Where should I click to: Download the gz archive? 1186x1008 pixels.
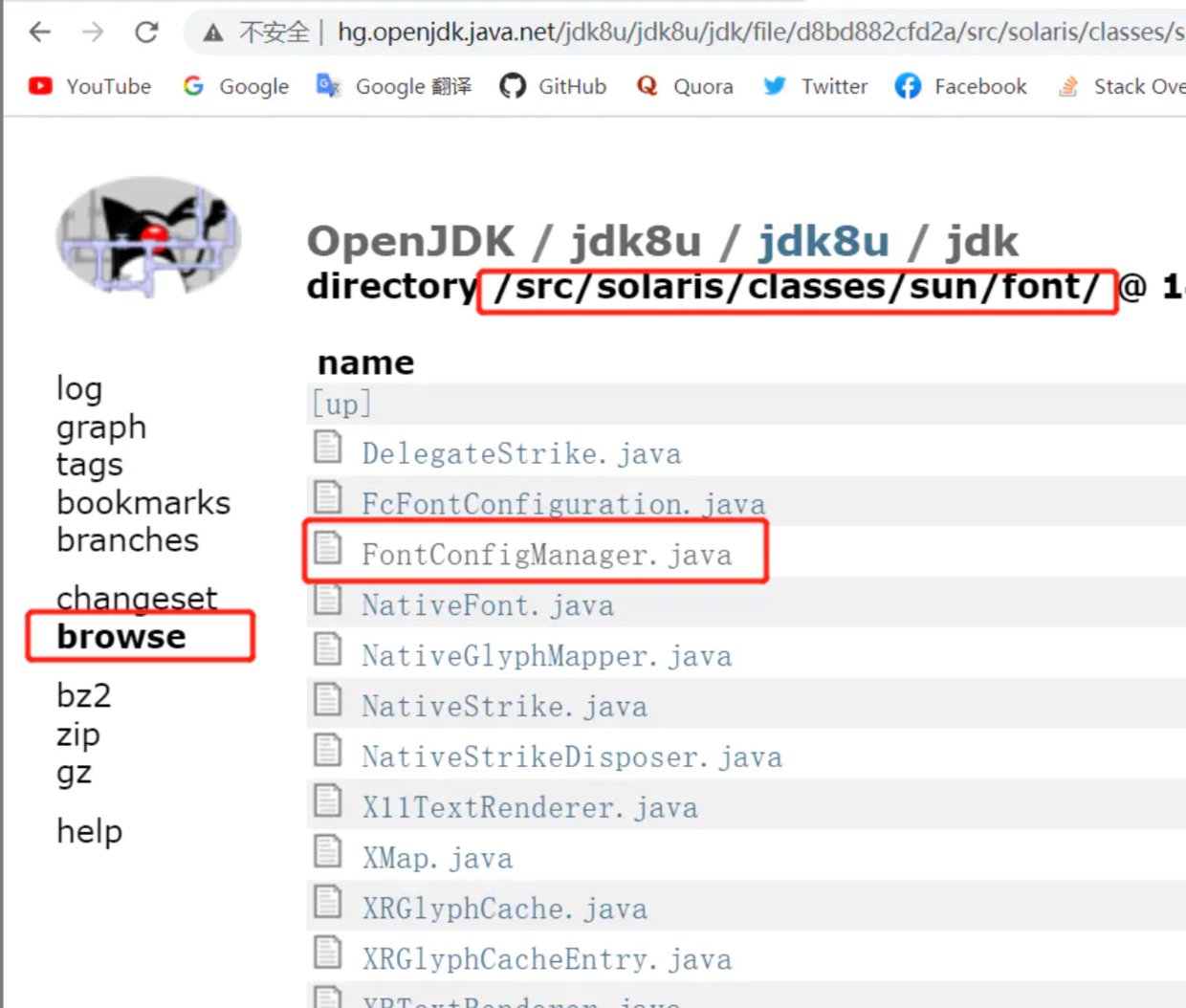click(75, 773)
